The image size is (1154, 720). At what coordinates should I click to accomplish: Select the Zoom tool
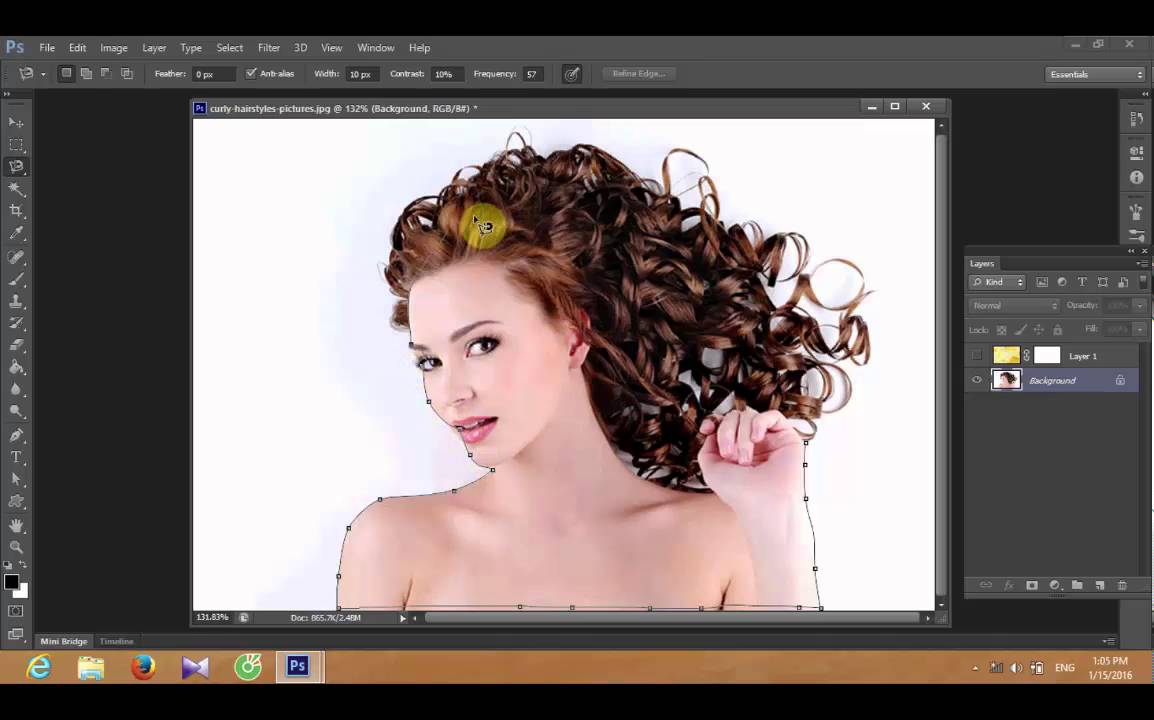point(16,547)
